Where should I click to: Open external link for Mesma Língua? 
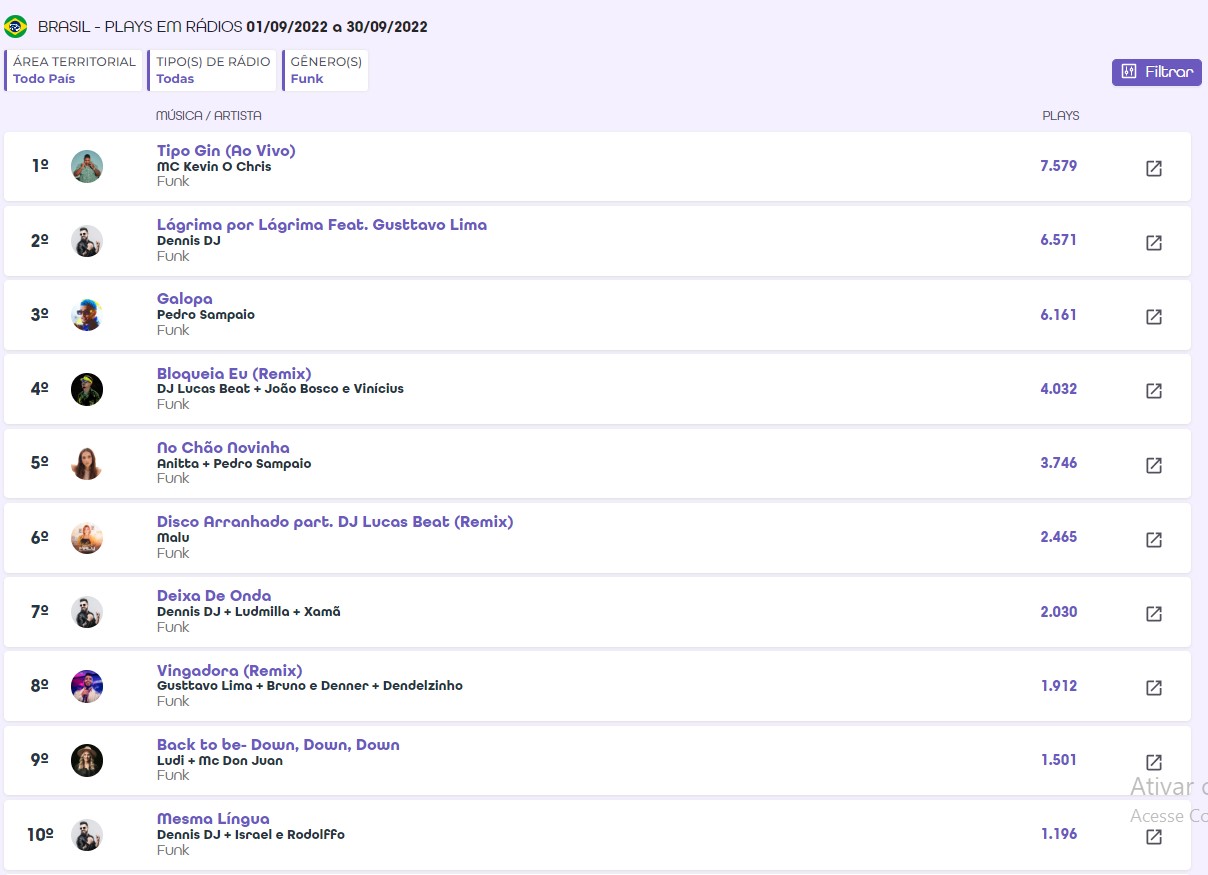click(1154, 836)
